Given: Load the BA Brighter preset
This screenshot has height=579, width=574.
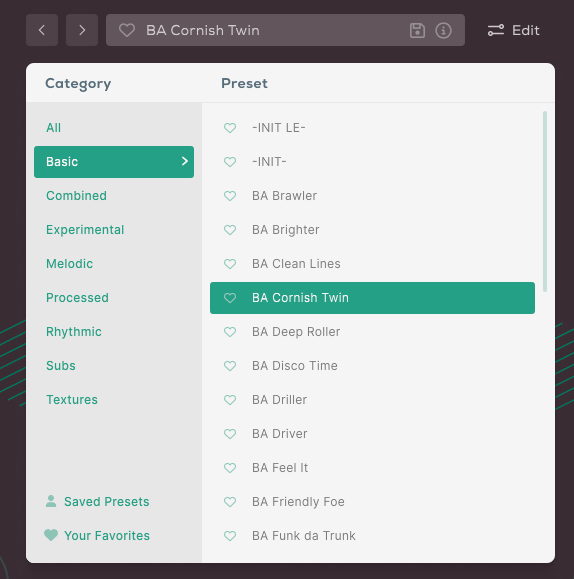Looking at the screenshot, I should pyautogui.click(x=286, y=230).
